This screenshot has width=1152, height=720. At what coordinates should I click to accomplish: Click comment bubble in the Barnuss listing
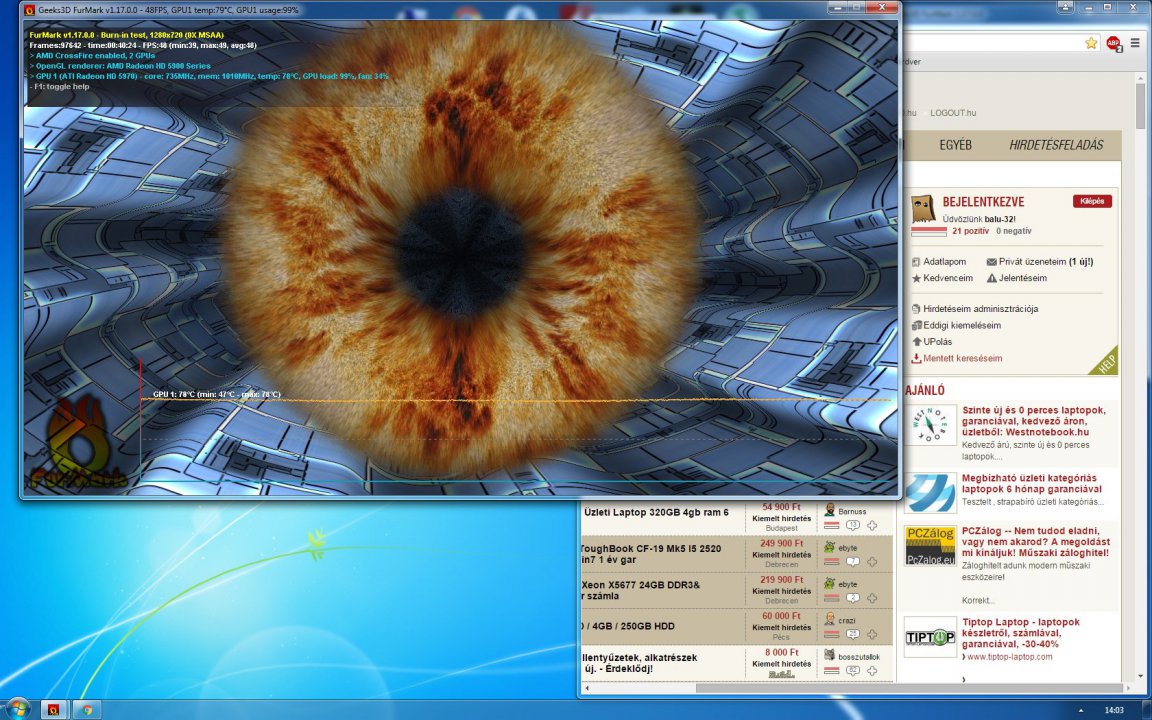tap(852, 525)
